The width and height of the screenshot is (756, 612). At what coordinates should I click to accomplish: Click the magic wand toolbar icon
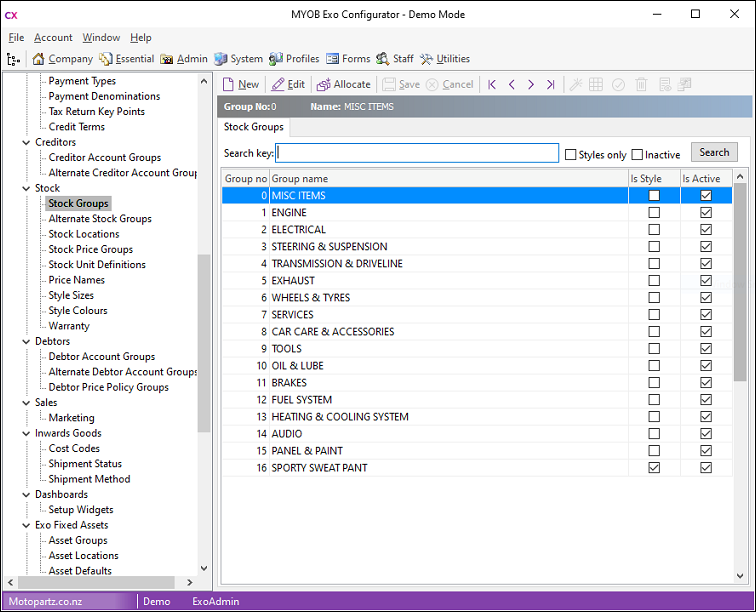click(576, 85)
